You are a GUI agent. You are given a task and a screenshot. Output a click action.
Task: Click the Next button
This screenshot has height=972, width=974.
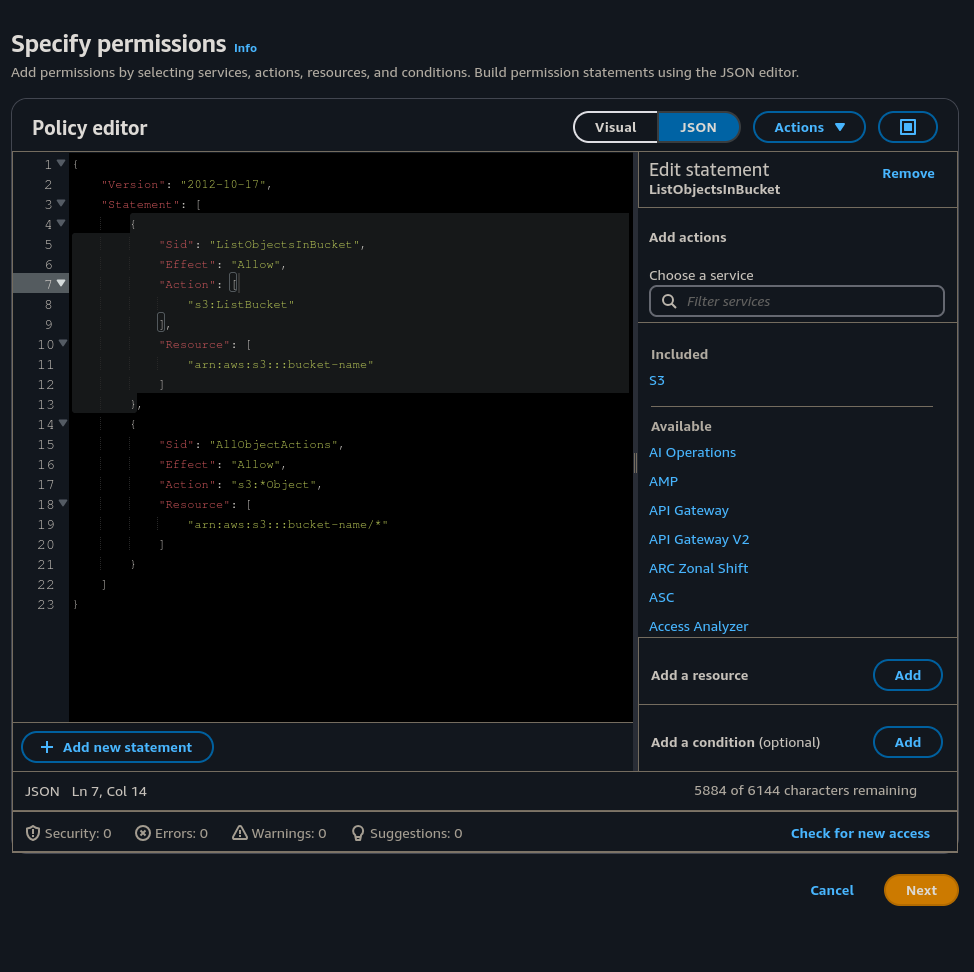pyautogui.click(x=920, y=890)
